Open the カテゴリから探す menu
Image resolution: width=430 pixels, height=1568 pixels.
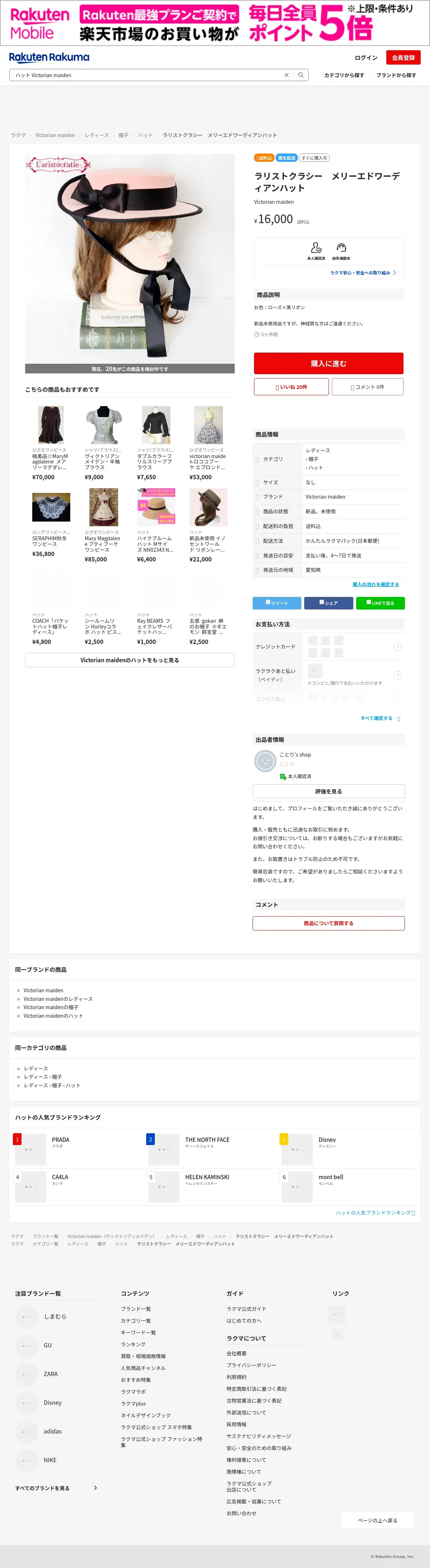[344, 75]
